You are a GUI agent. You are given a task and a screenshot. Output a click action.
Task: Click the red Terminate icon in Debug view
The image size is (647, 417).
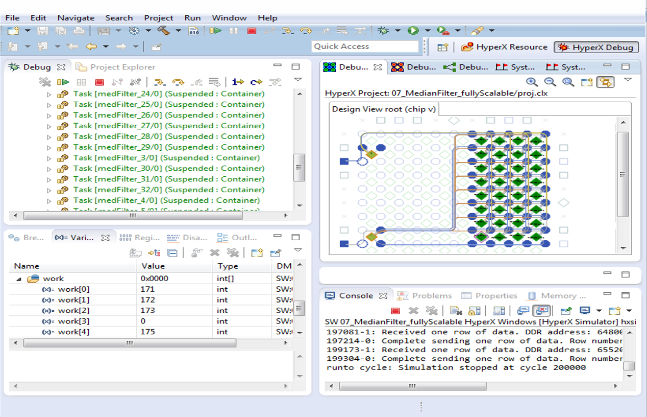coord(99,82)
